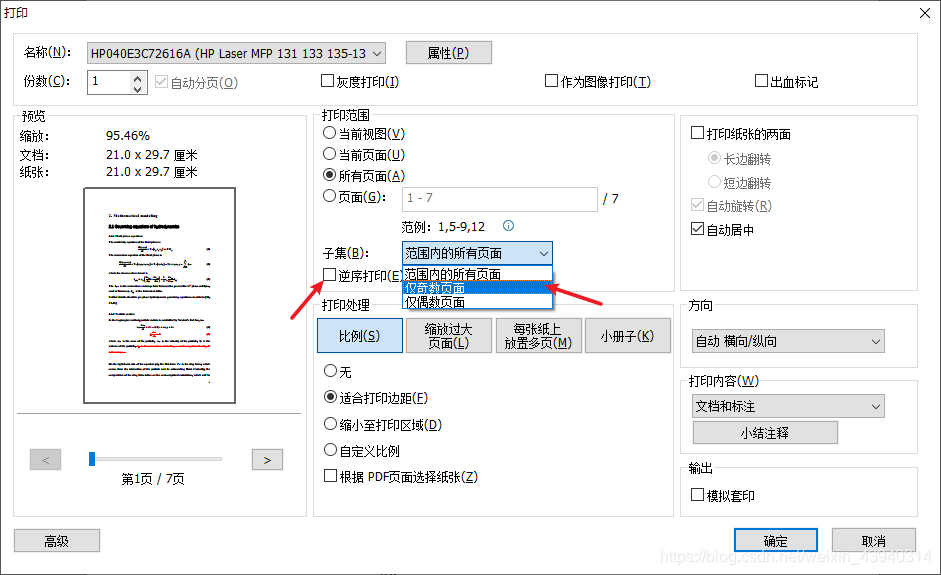
Task: Select 缩小至打印区域(D) radio button
Action: (x=330, y=424)
